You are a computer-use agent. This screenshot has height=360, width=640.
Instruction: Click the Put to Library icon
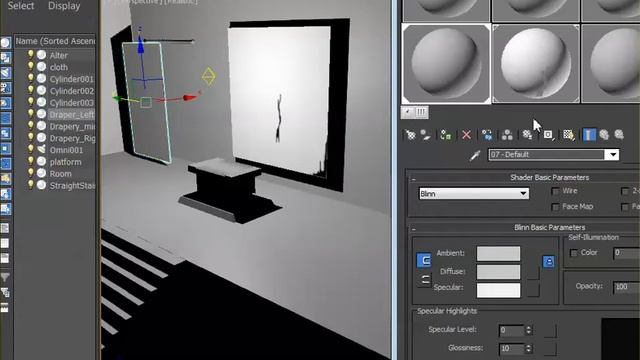pos(527,135)
